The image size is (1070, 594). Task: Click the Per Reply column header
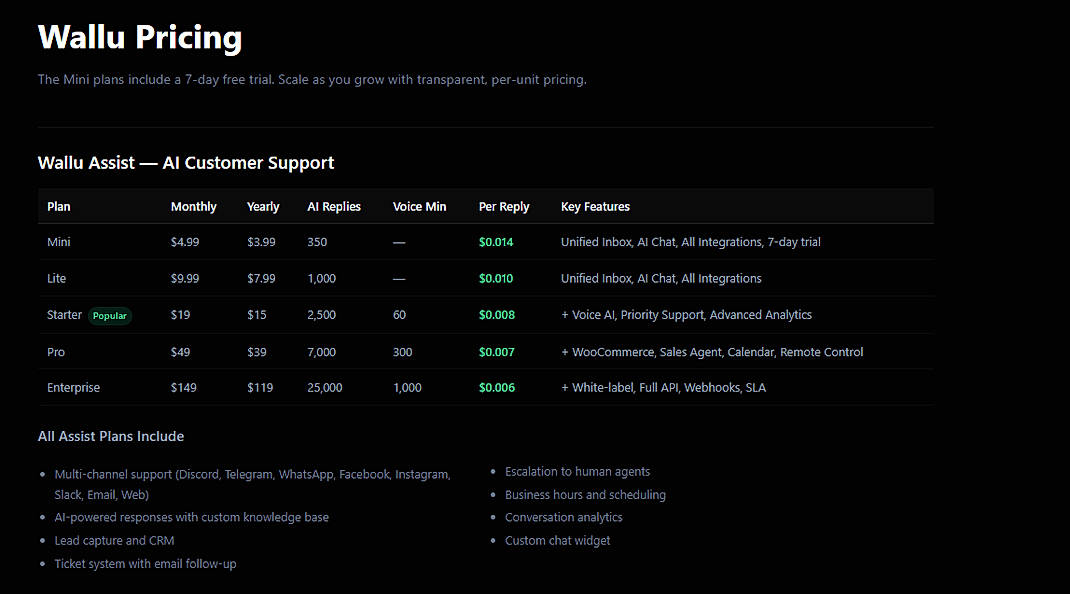pyautogui.click(x=504, y=206)
